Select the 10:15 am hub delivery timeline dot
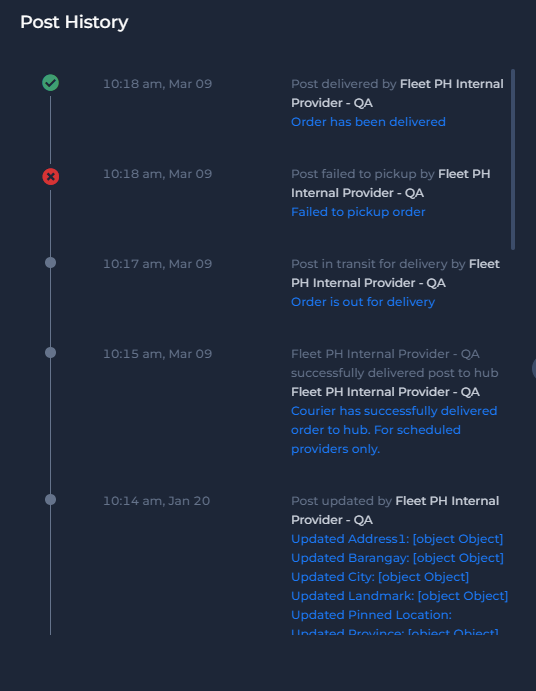The image size is (536, 691). 50,353
